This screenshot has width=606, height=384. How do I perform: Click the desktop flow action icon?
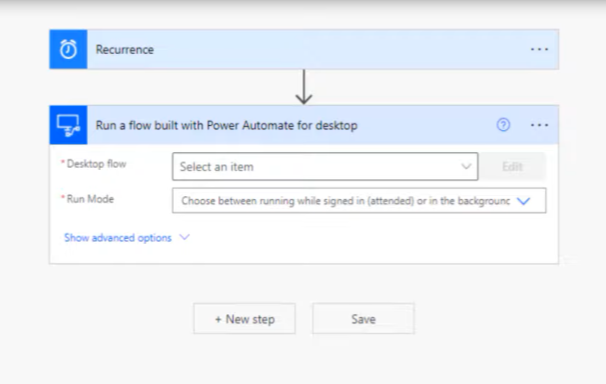click(x=68, y=125)
